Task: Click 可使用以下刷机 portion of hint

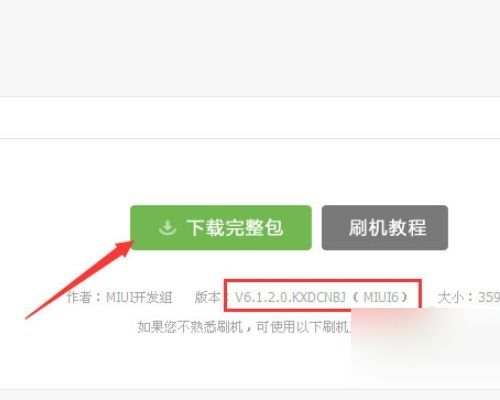Action: 303,327
